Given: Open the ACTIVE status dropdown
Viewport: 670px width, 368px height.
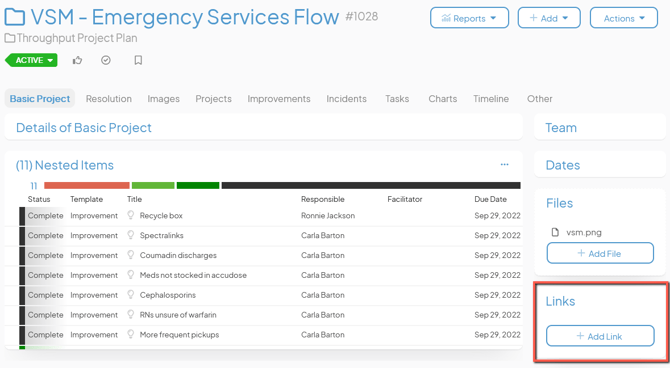Looking at the screenshot, I should (31, 60).
